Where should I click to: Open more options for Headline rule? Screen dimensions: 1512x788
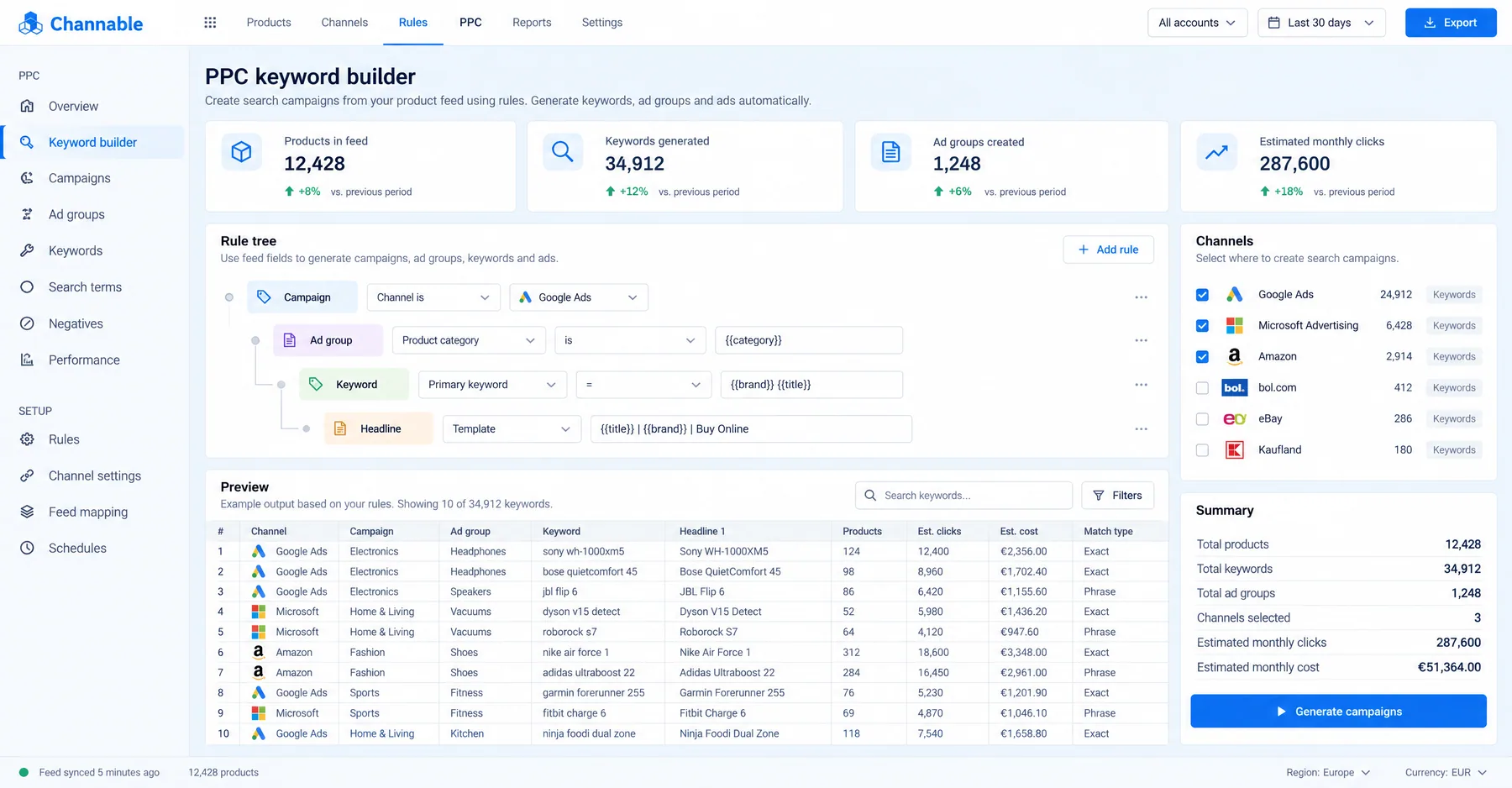[1141, 429]
